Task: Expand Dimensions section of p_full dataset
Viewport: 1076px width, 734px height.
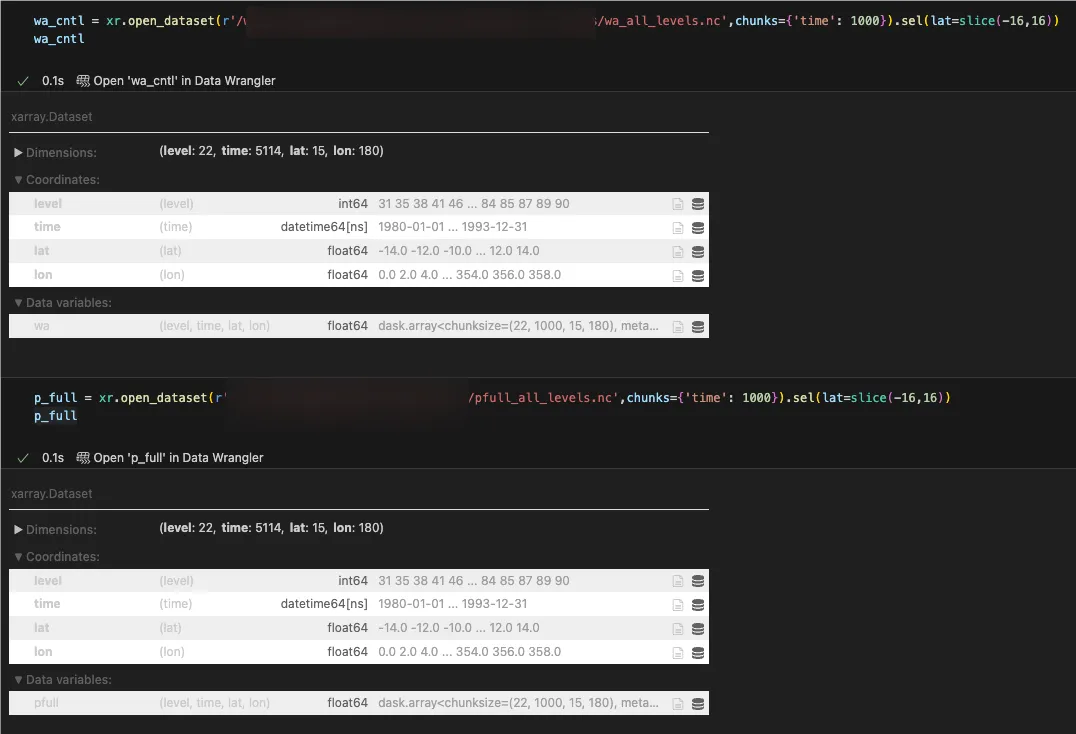Action: point(55,530)
